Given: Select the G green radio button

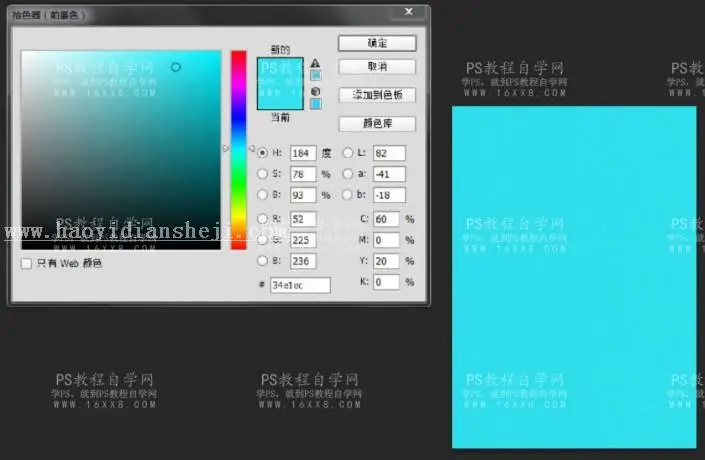Looking at the screenshot, I should click(x=262, y=240).
